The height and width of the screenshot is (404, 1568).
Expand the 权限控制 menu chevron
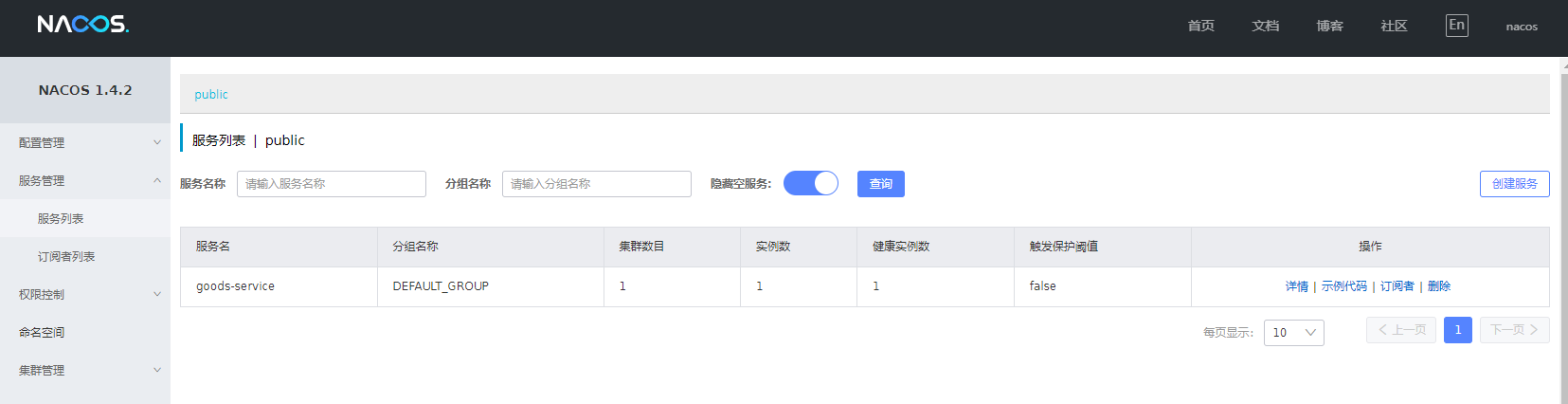[x=157, y=294]
